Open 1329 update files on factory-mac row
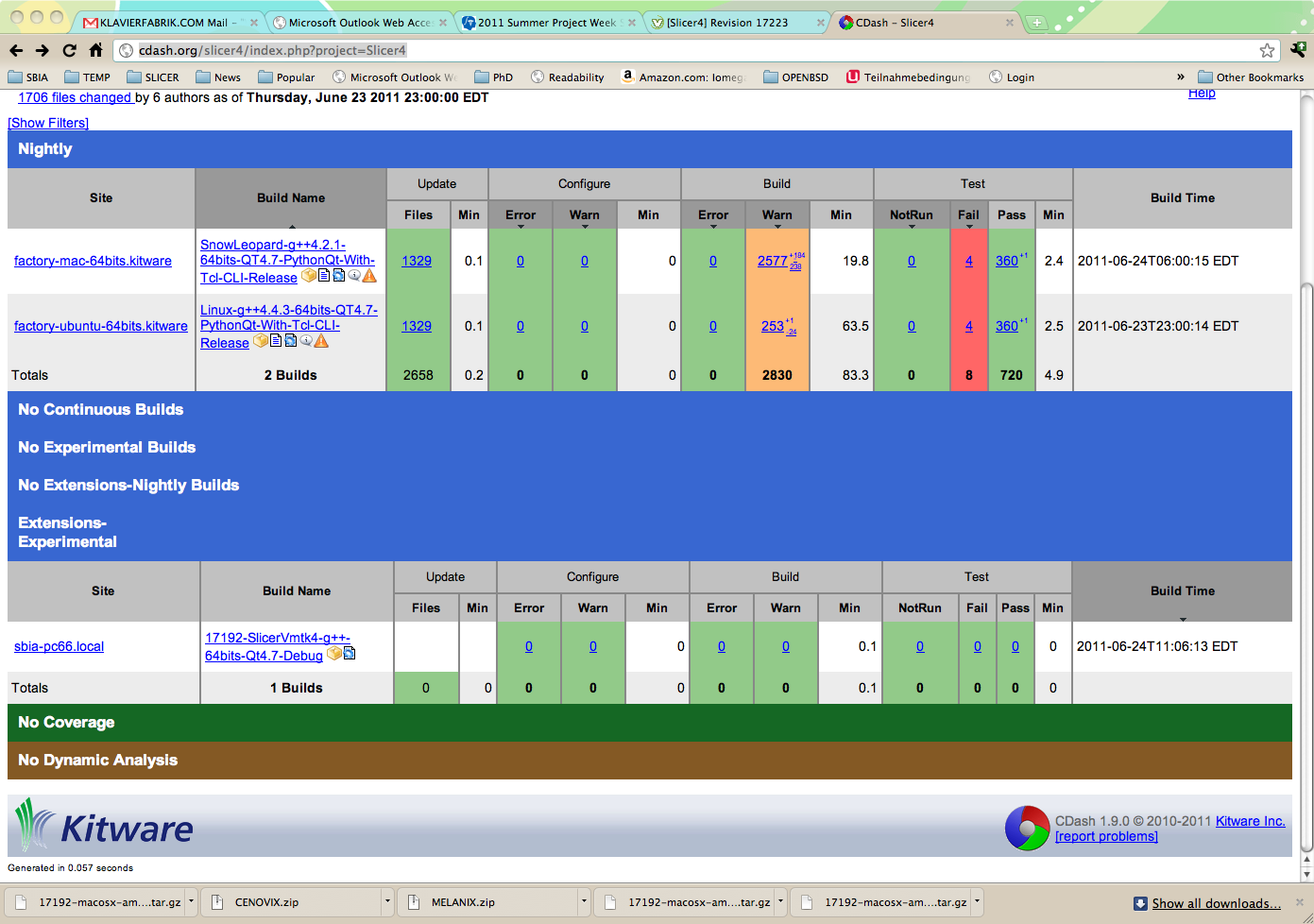Image resolution: width=1314 pixels, height=924 pixels. 417,261
